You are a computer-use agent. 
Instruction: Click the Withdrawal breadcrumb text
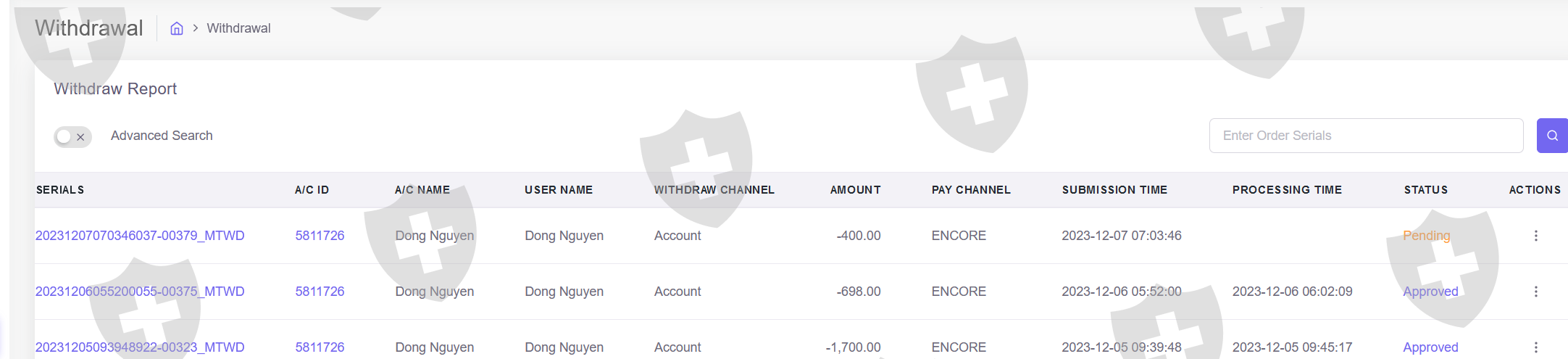coord(238,28)
